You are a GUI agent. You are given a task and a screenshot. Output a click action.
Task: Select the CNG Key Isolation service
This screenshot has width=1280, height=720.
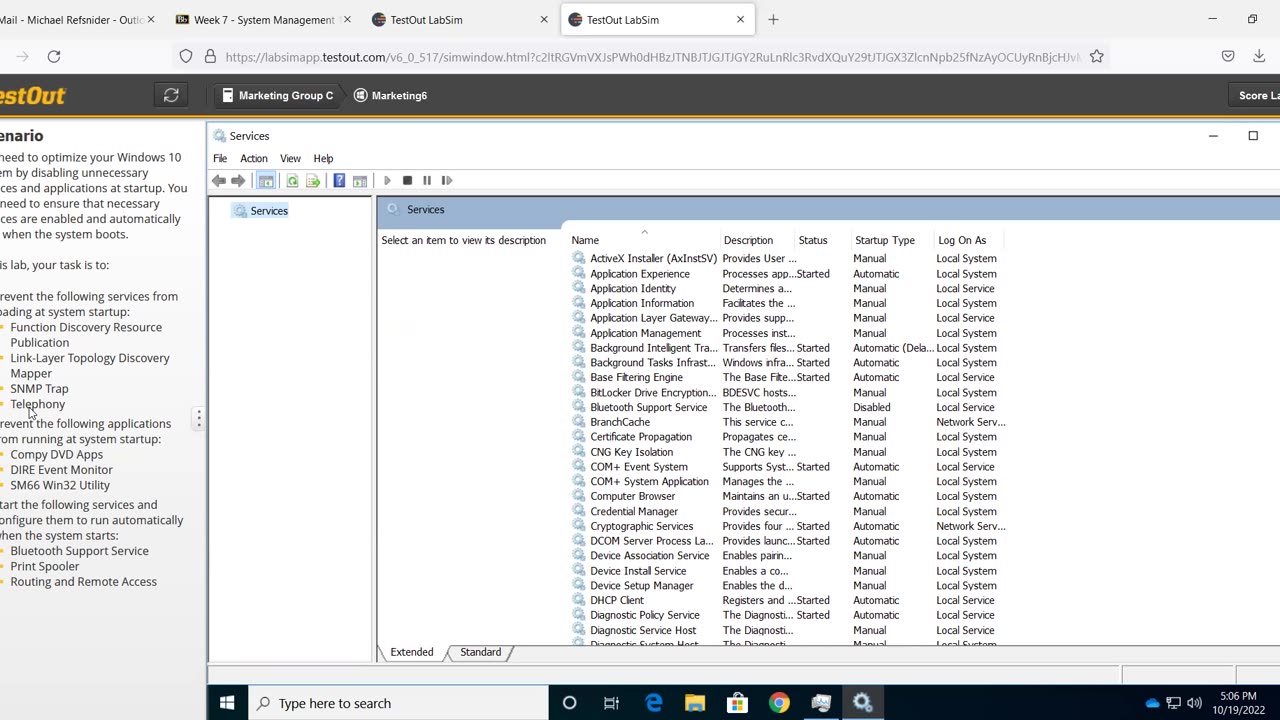[x=788, y=452]
